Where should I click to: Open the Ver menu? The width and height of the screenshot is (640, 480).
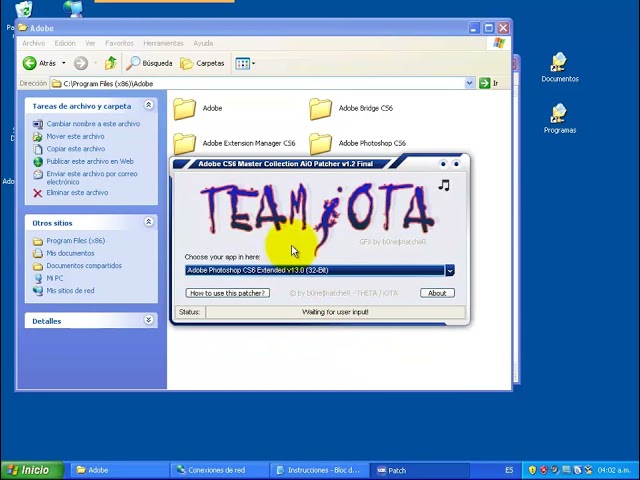[x=90, y=43]
